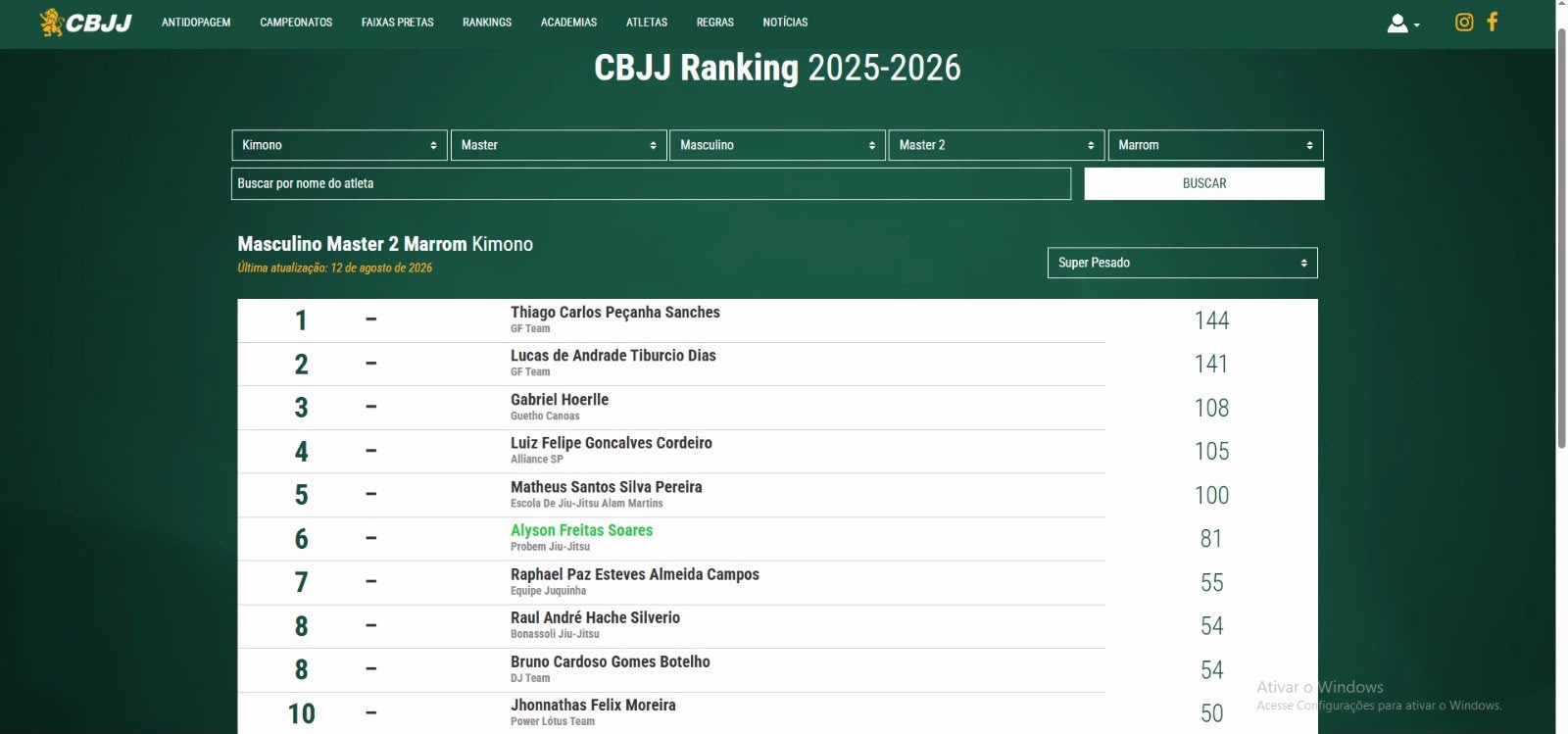This screenshot has width=1568, height=734.
Task: Open the Instagram icon link
Action: coord(1464,22)
